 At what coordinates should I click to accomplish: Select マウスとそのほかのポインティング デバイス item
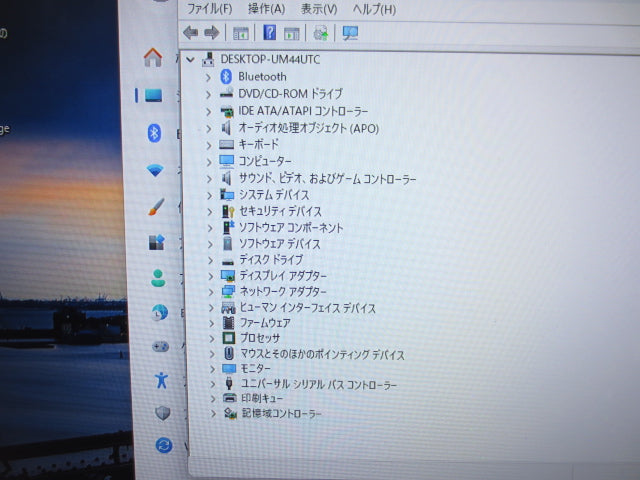322,354
